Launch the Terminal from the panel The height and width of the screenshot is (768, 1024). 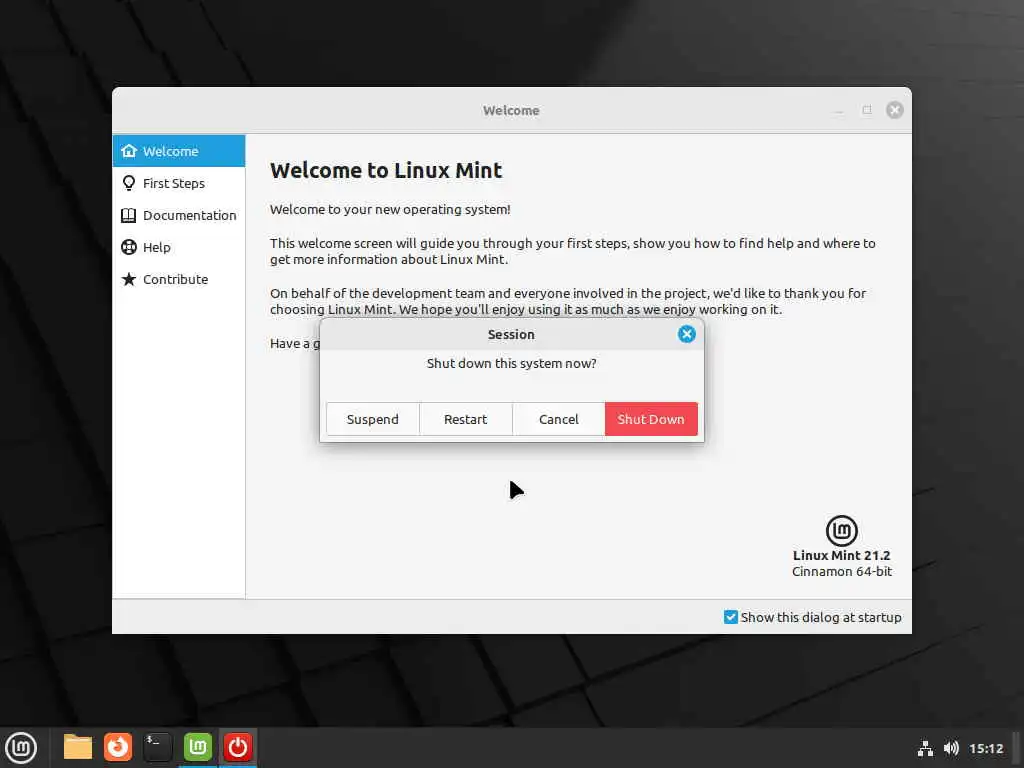click(x=157, y=747)
